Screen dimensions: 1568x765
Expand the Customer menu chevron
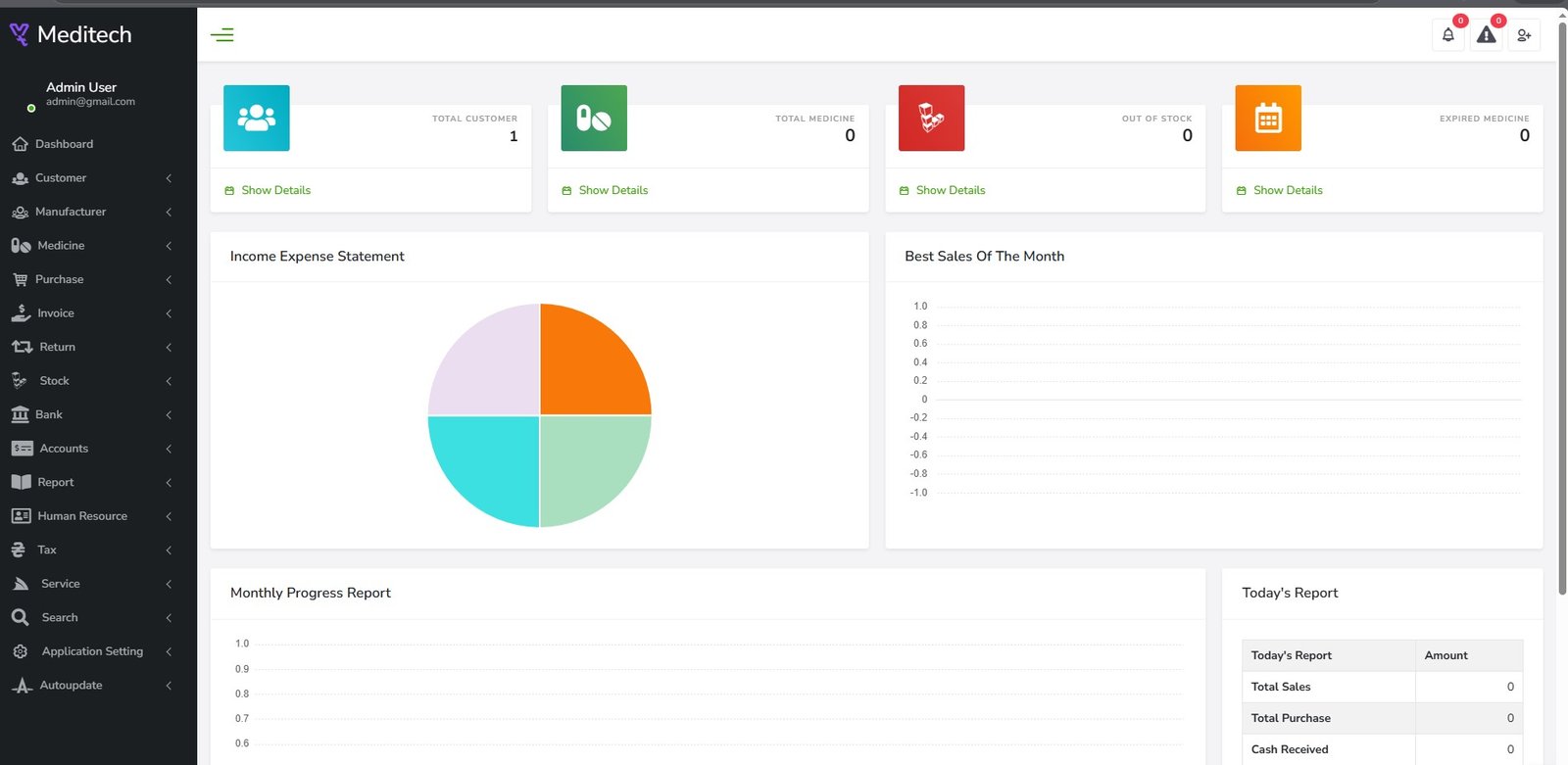tap(169, 178)
